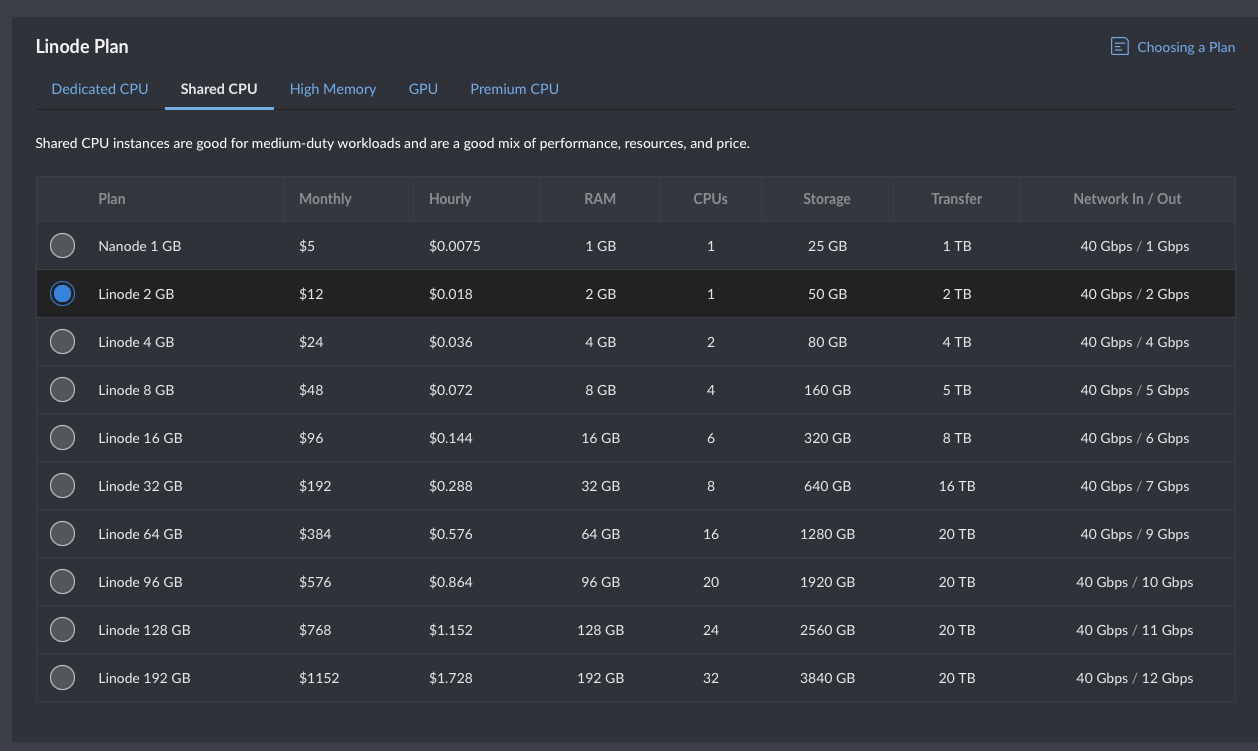Select the Linode 2 GB radio button
The image size is (1258, 751).
pos(62,293)
